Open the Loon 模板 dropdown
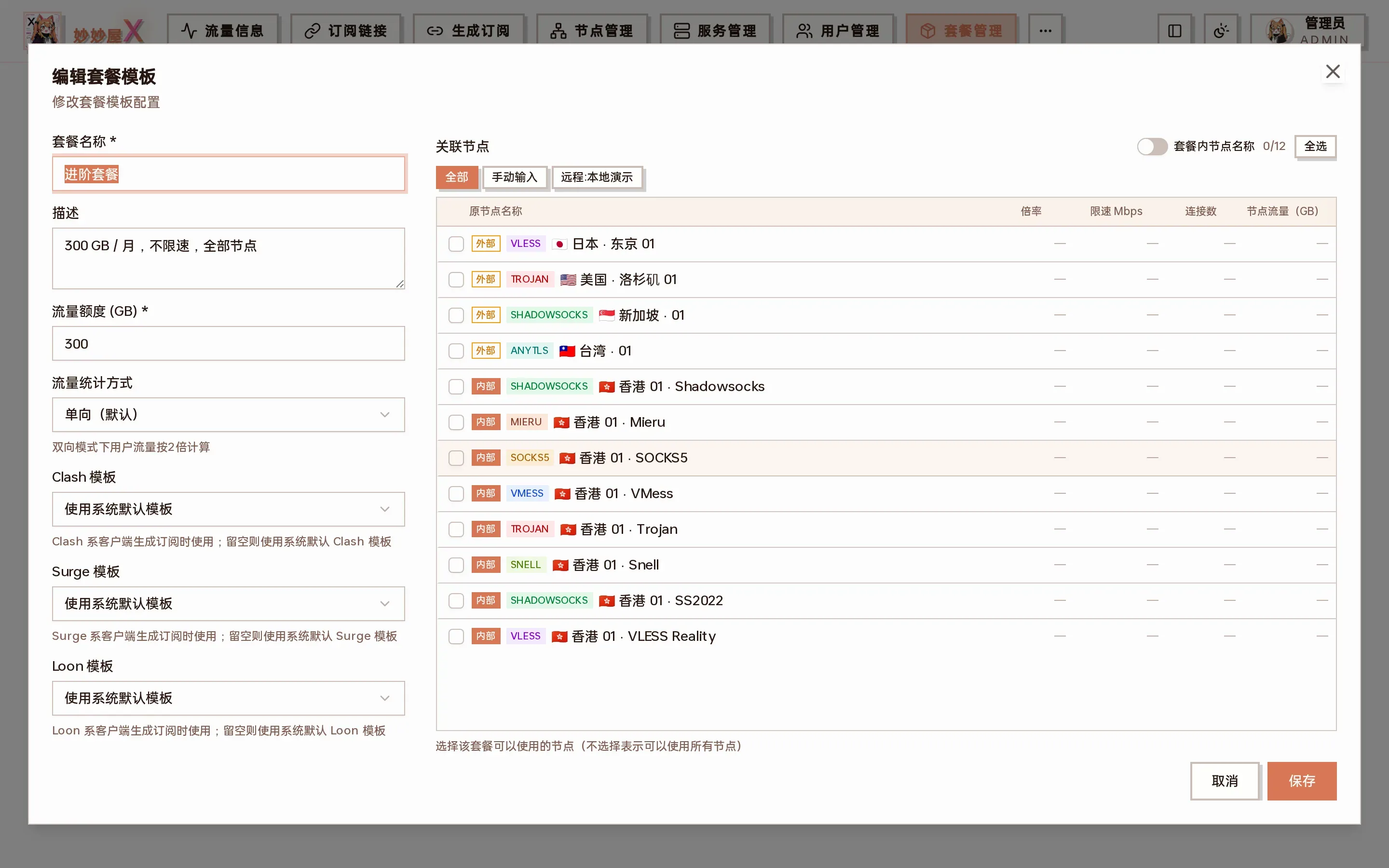This screenshot has height=868, width=1389. pos(229,698)
